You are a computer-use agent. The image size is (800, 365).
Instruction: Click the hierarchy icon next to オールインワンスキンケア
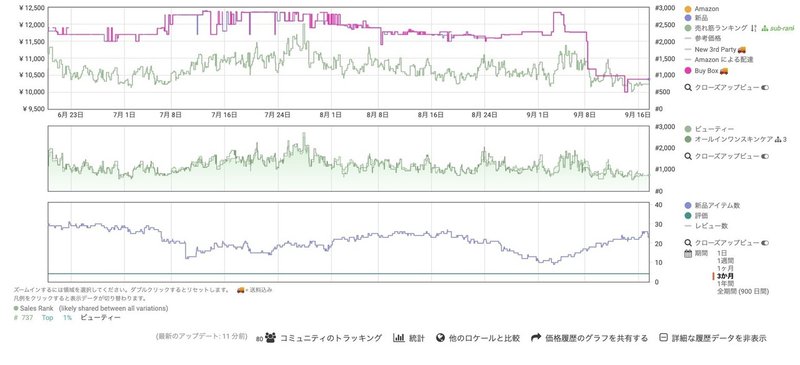click(778, 139)
